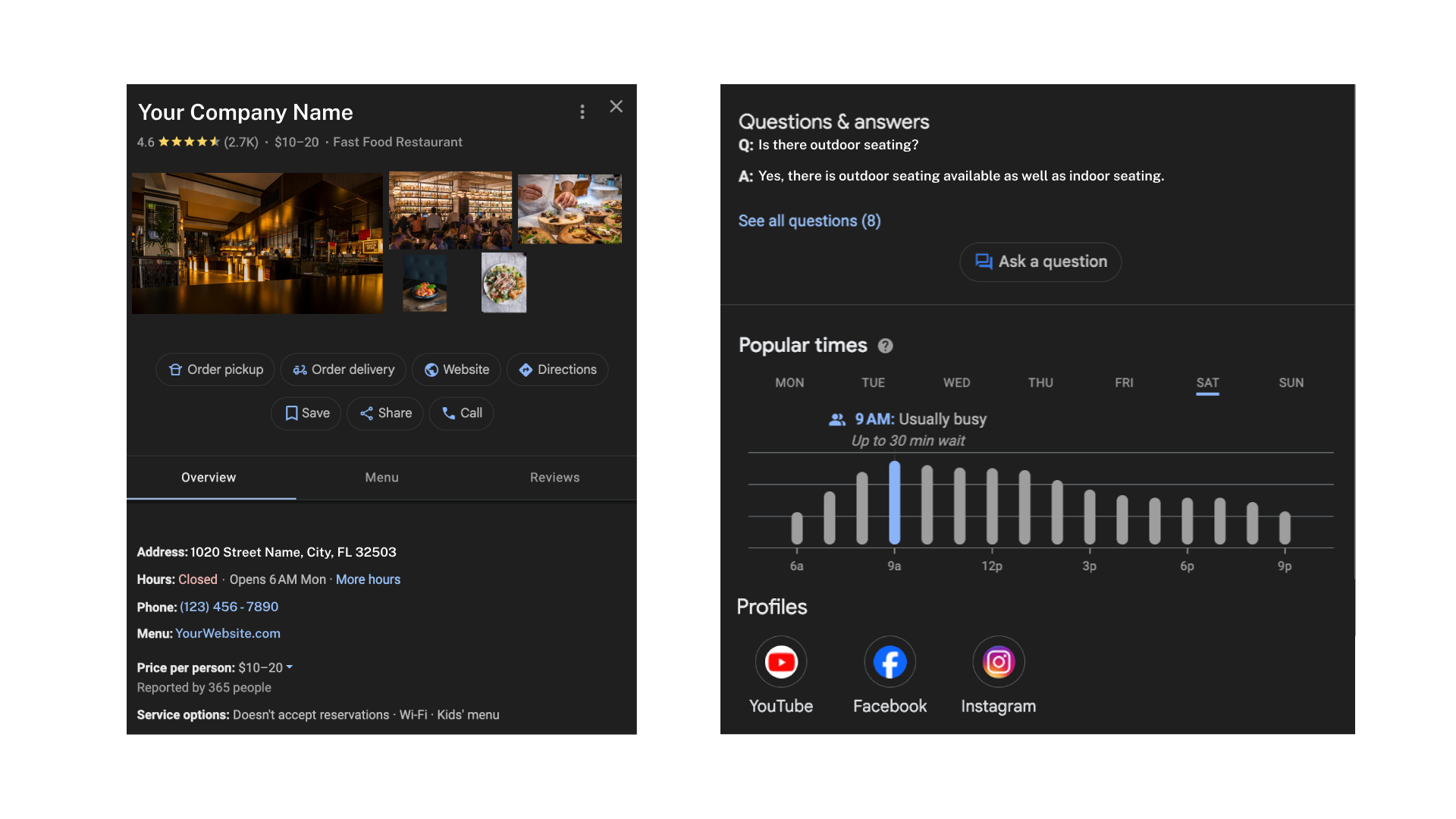Get Directions to the restaurant

[557, 369]
